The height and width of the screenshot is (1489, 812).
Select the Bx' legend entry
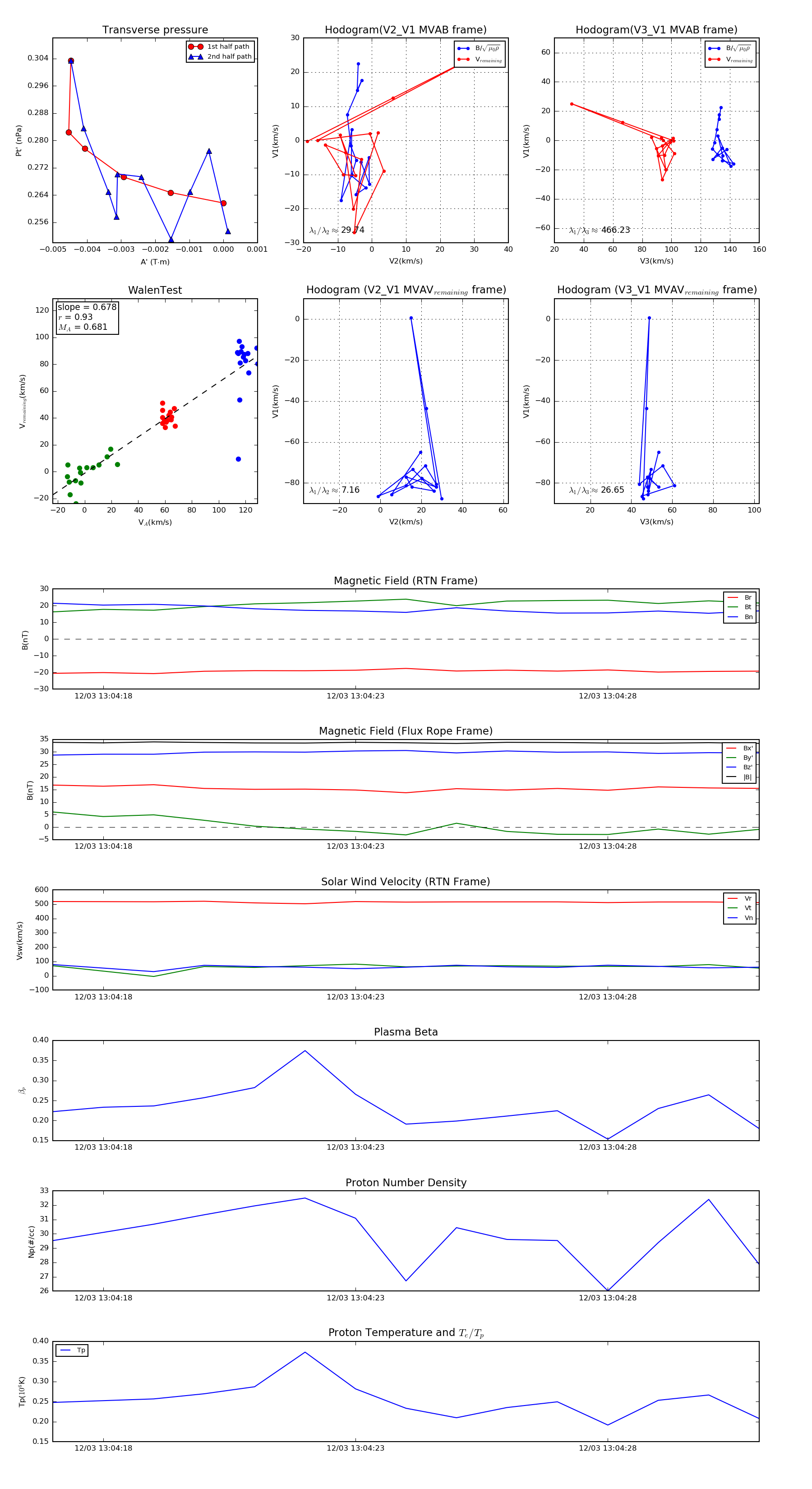(x=739, y=748)
